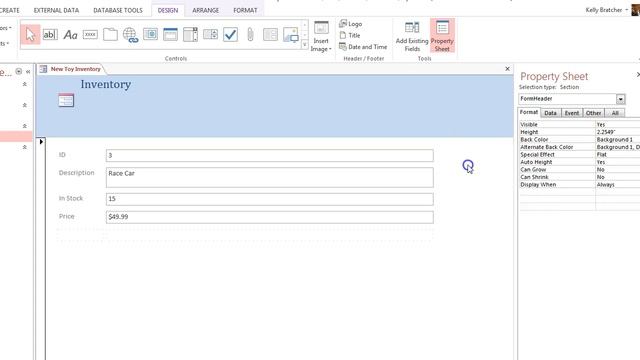Viewport: 640px width, 360px height.
Task: Open navigation pane options dropdown circle
Action: coord(19,71)
